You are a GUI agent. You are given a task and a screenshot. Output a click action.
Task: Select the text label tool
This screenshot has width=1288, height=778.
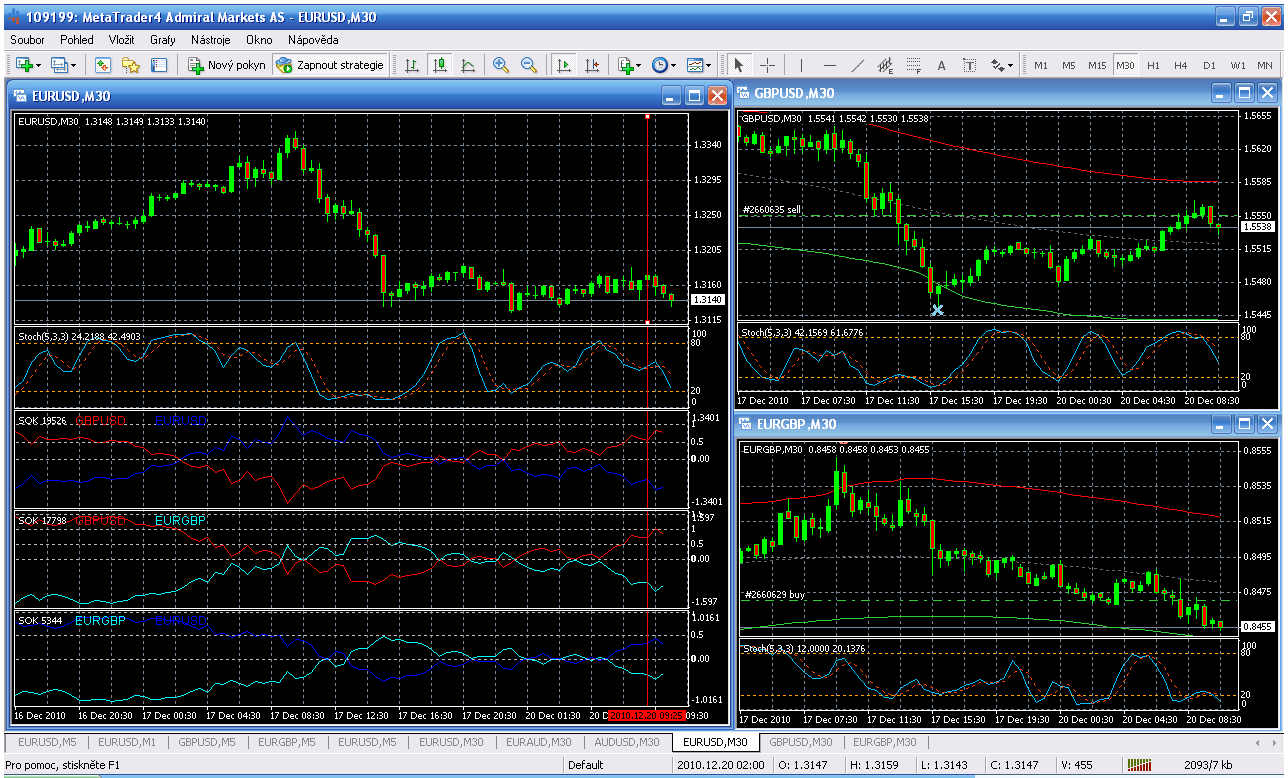tap(970, 65)
